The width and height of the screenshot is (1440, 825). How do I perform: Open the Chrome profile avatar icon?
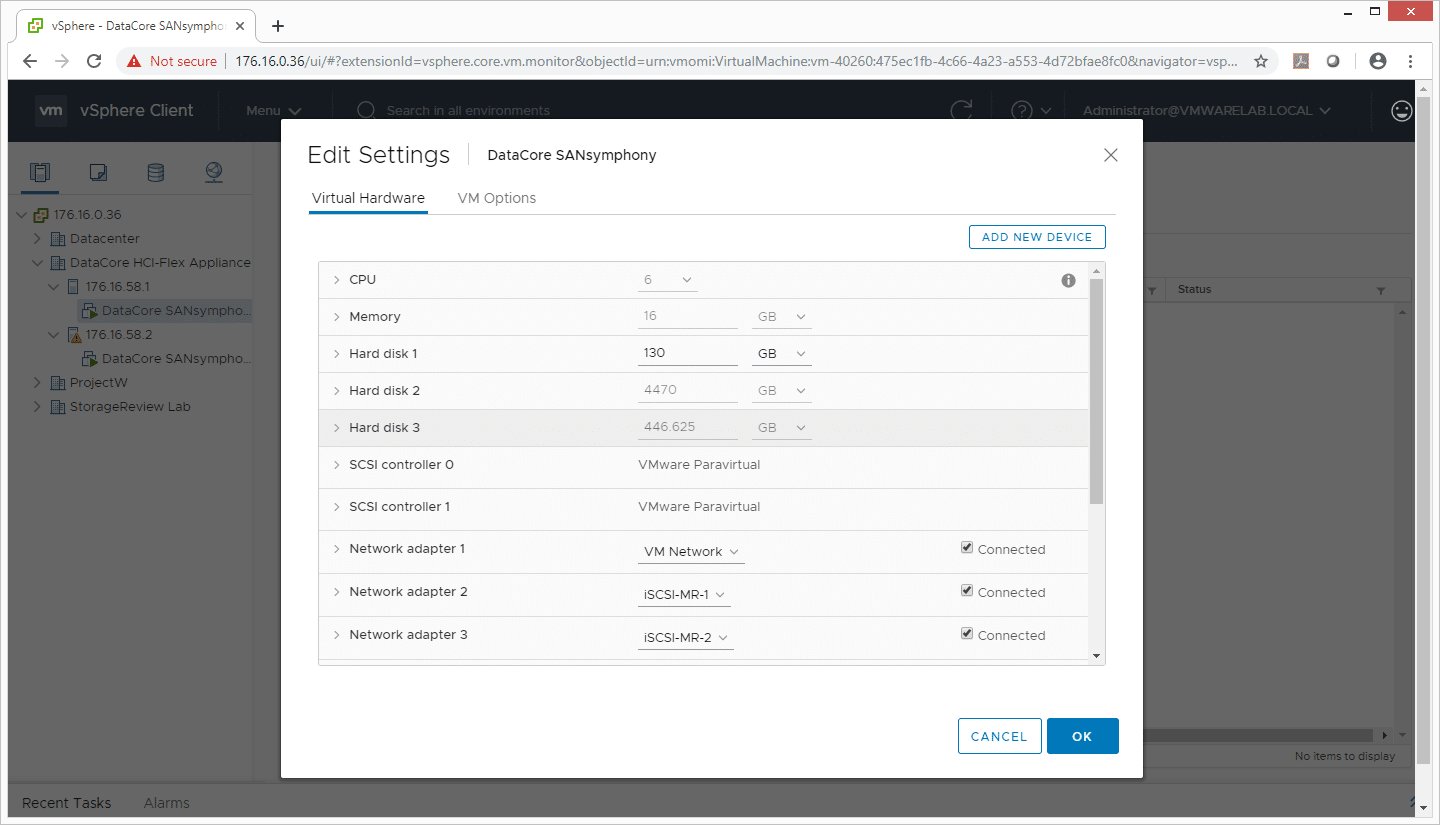1378,61
